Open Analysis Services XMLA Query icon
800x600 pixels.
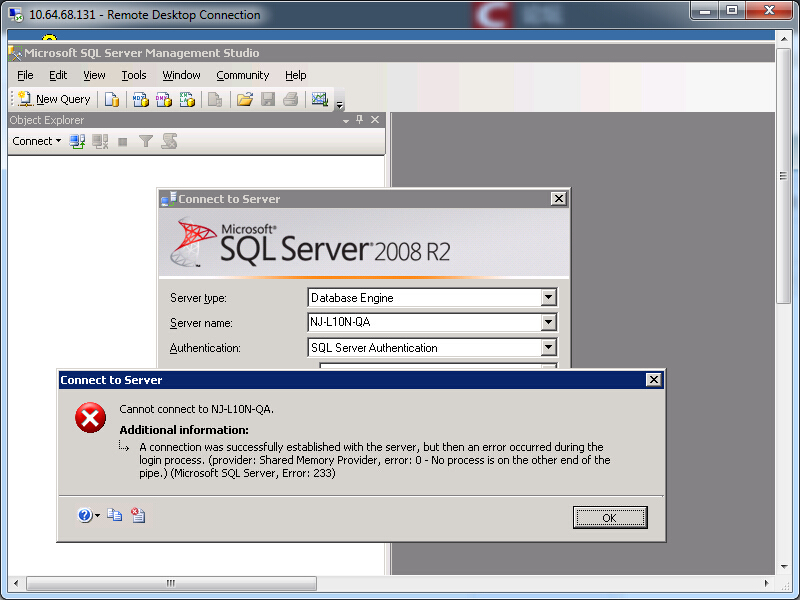pos(187,99)
